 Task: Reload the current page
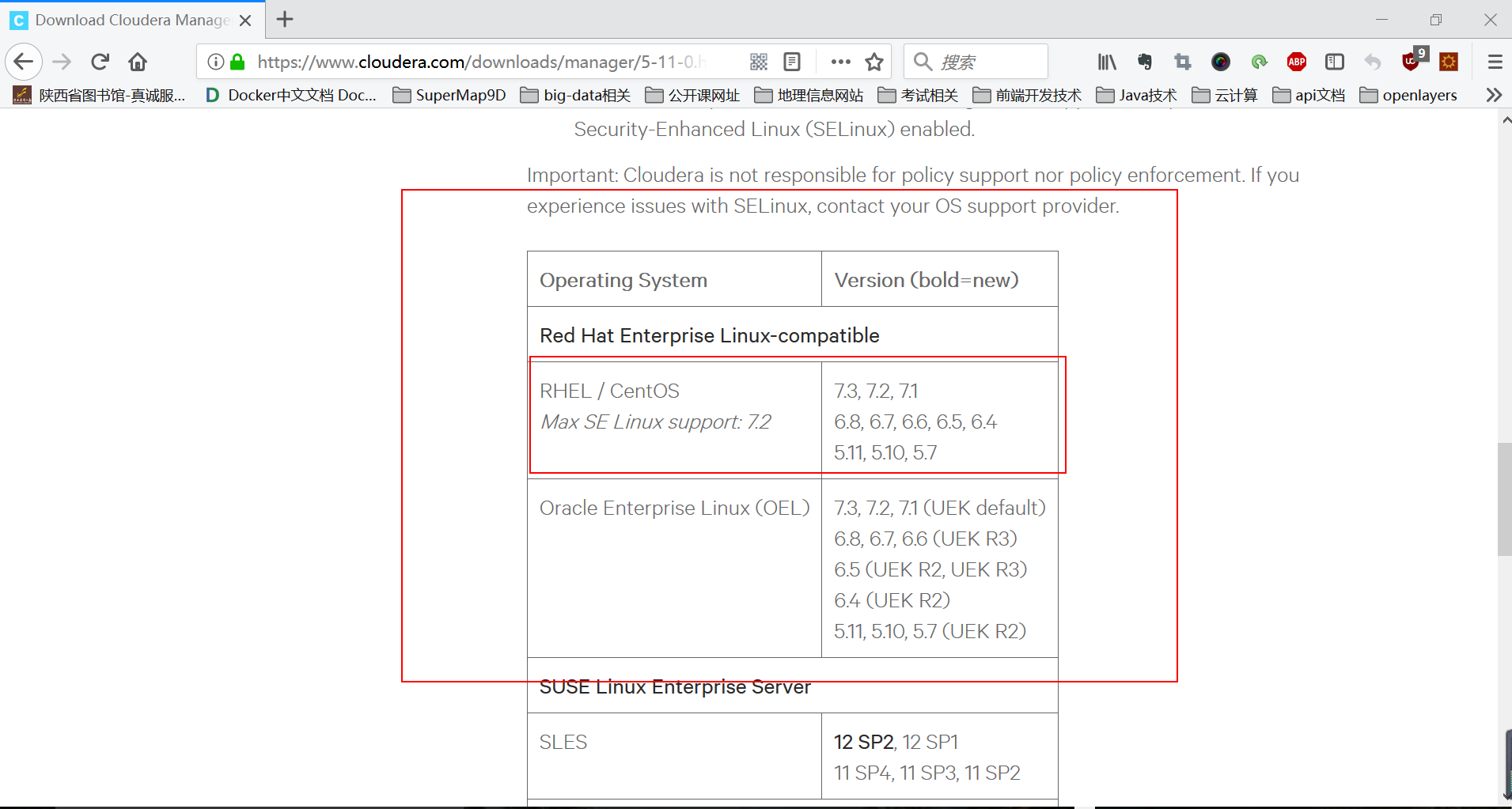coord(100,62)
